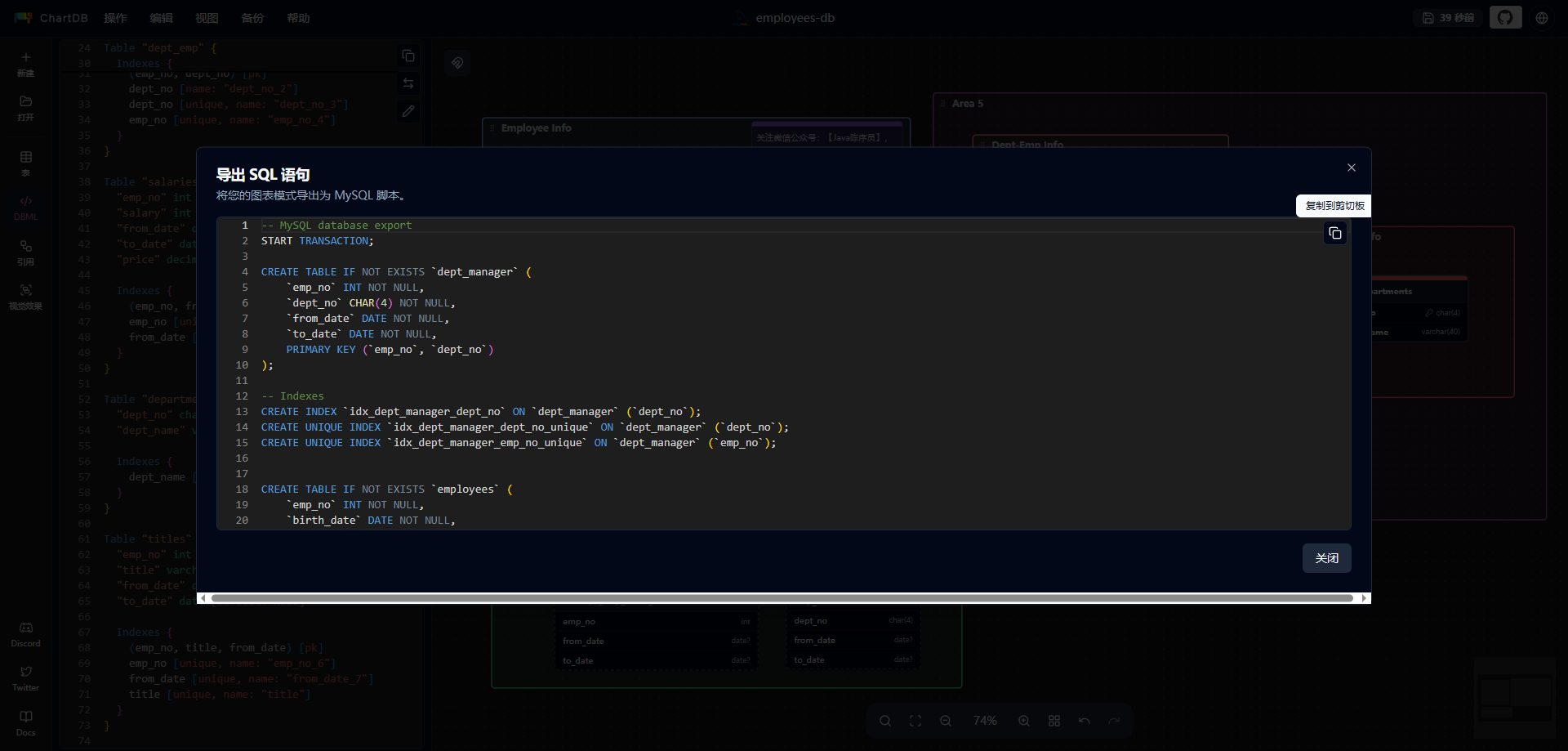Click the 关闭 button in the dialog

click(x=1326, y=558)
